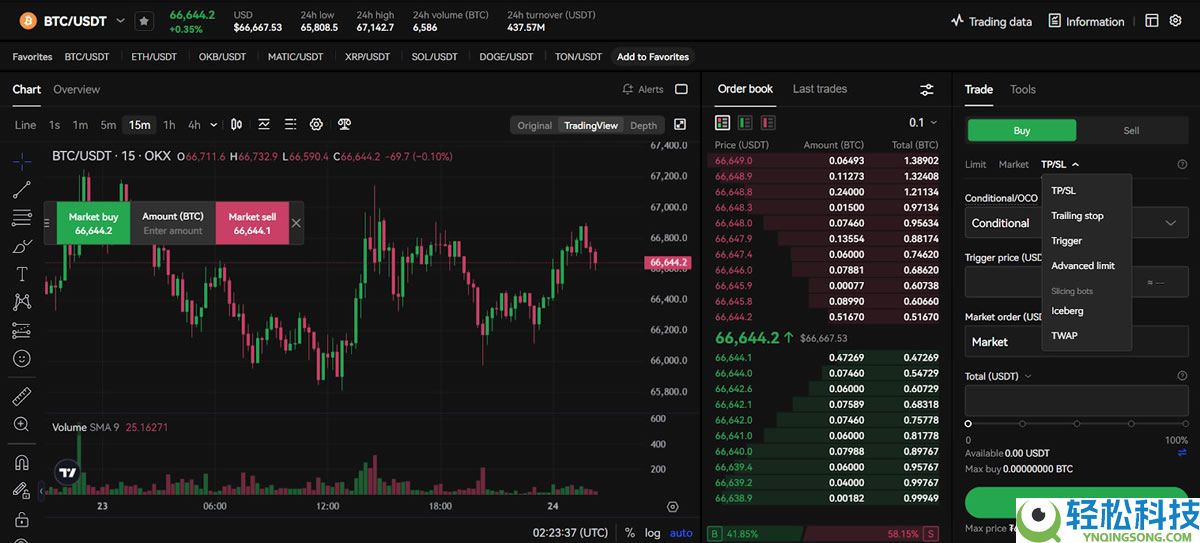The height and width of the screenshot is (543, 1200).
Task: Choose Trailing stop from order type menu
Action: coord(1077,216)
